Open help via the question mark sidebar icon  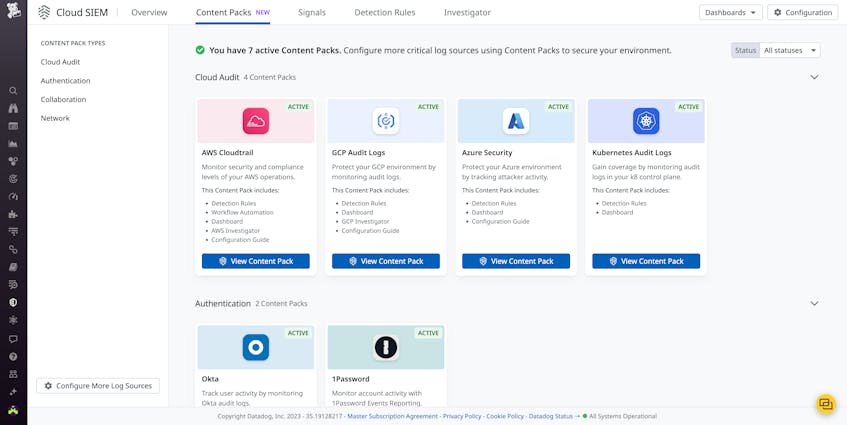(x=13, y=356)
